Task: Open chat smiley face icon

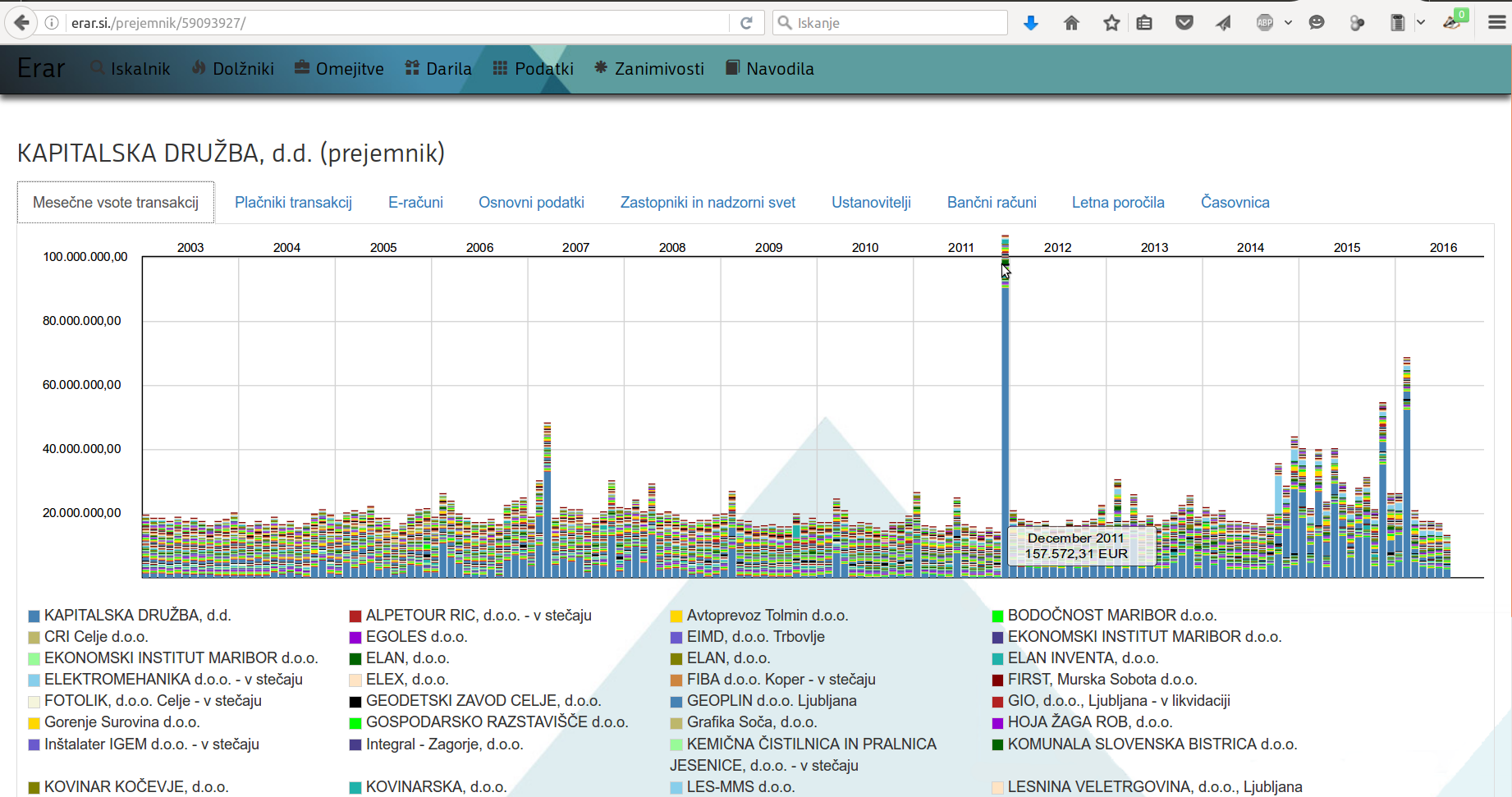Action: click(1317, 23)
